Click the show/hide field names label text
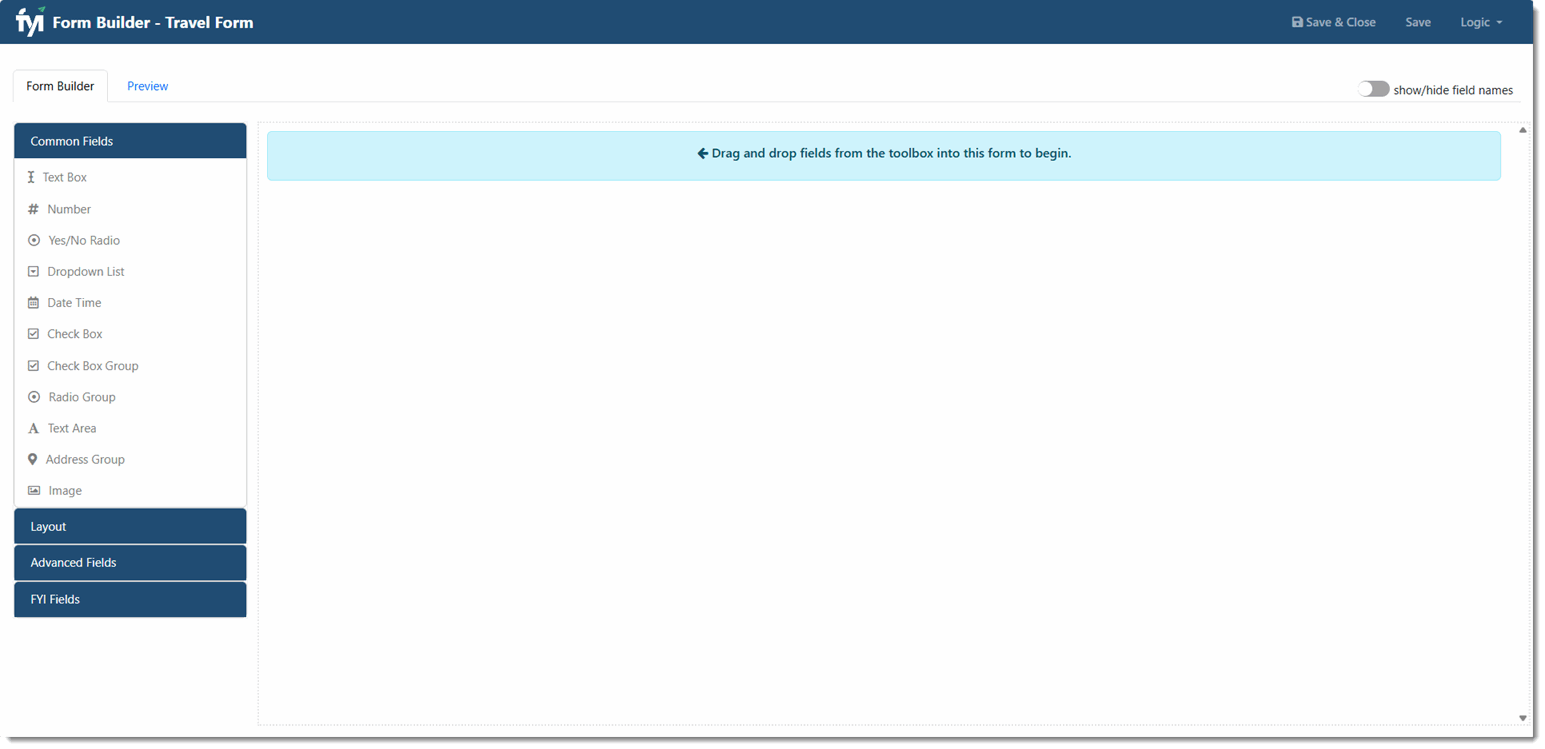The image size is (1545, 749). point(1453,90)
